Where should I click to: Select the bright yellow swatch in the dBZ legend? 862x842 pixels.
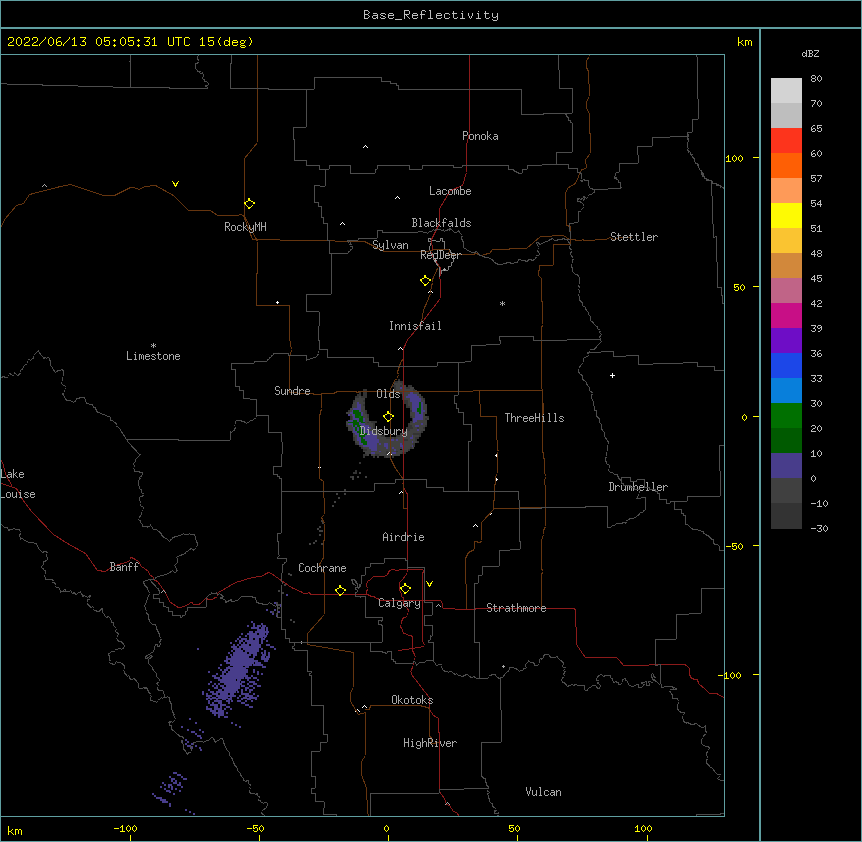coord(786,215)
